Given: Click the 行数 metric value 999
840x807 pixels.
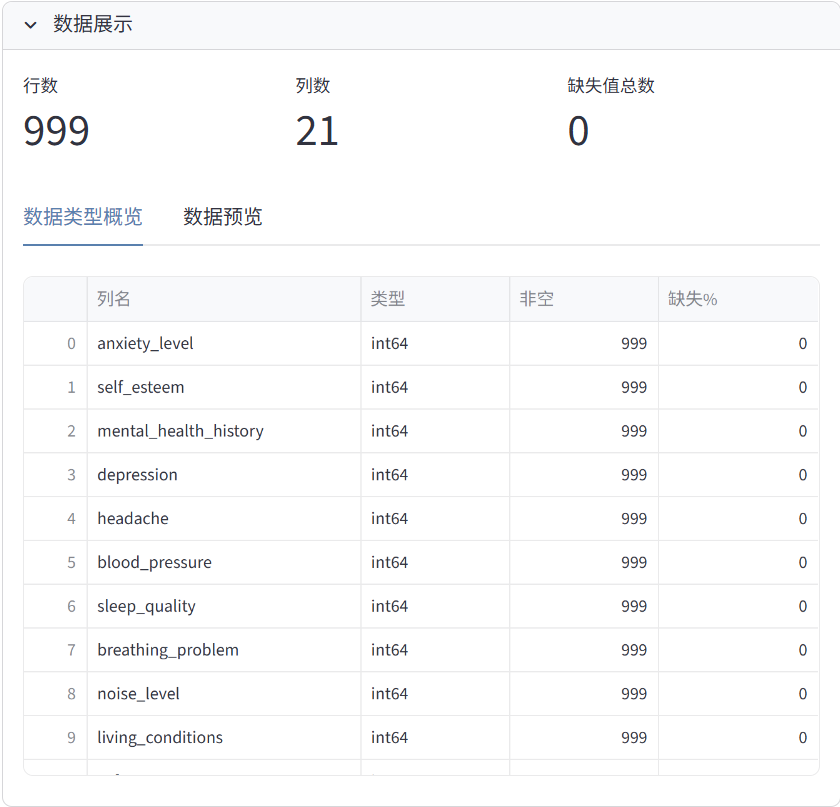Looking at the screenshot, I should pos(57,132).
